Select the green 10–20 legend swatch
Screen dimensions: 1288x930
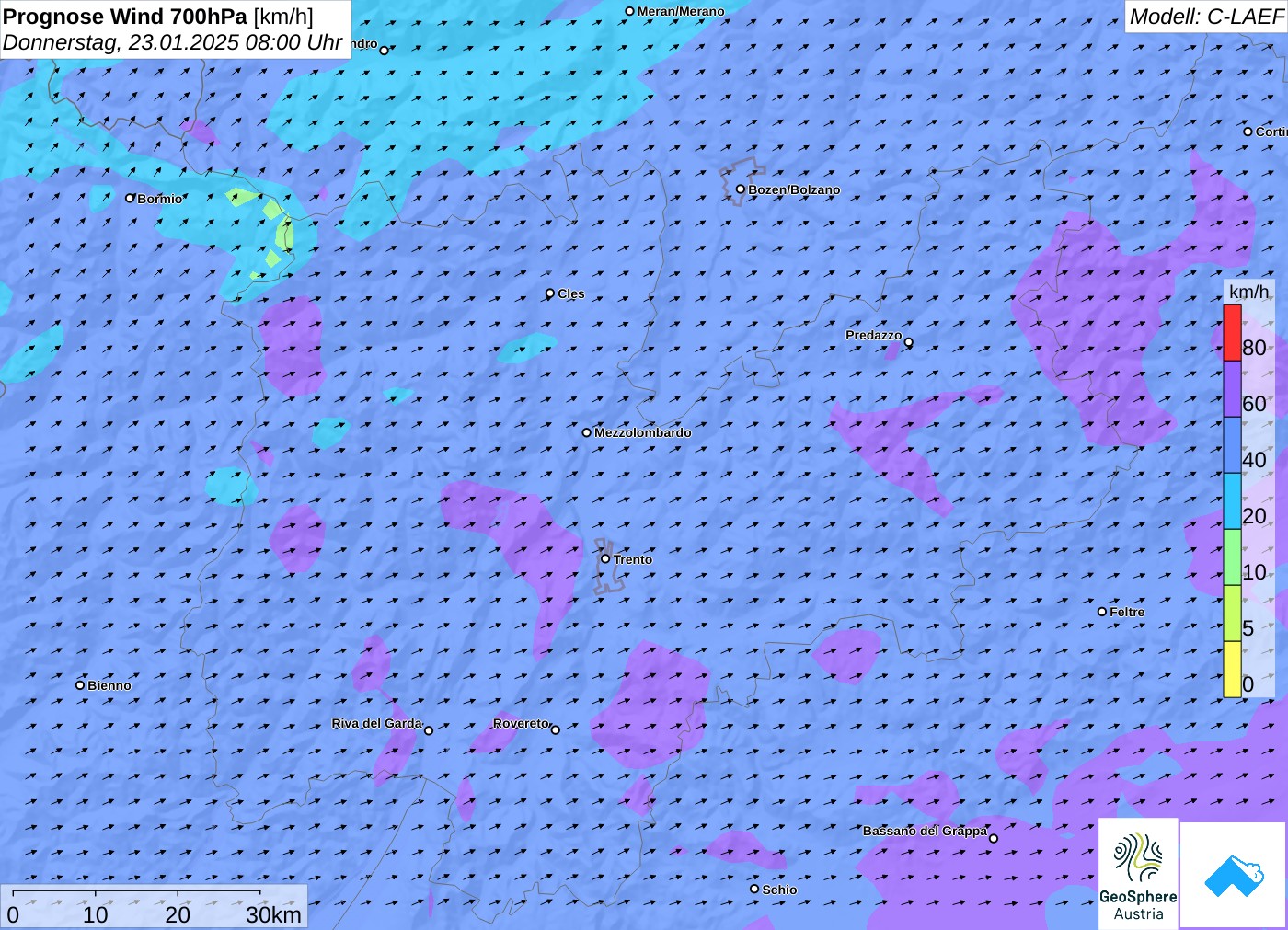coord(1232,557)
